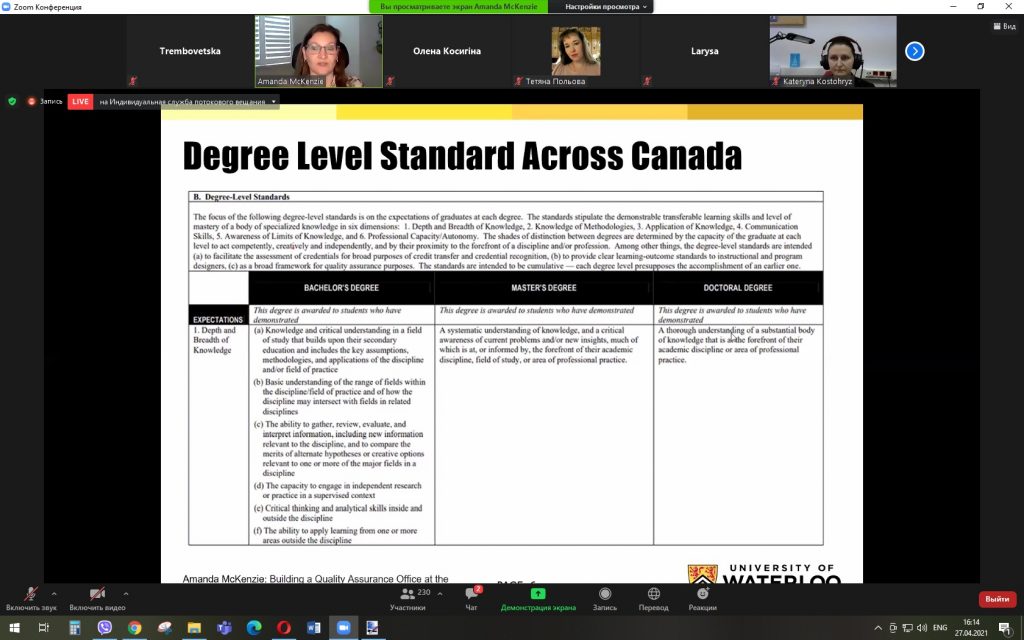This screenshot has width=1024, height=640.
Task: Open the volume control in system tray
Action: tap(922, 628)
